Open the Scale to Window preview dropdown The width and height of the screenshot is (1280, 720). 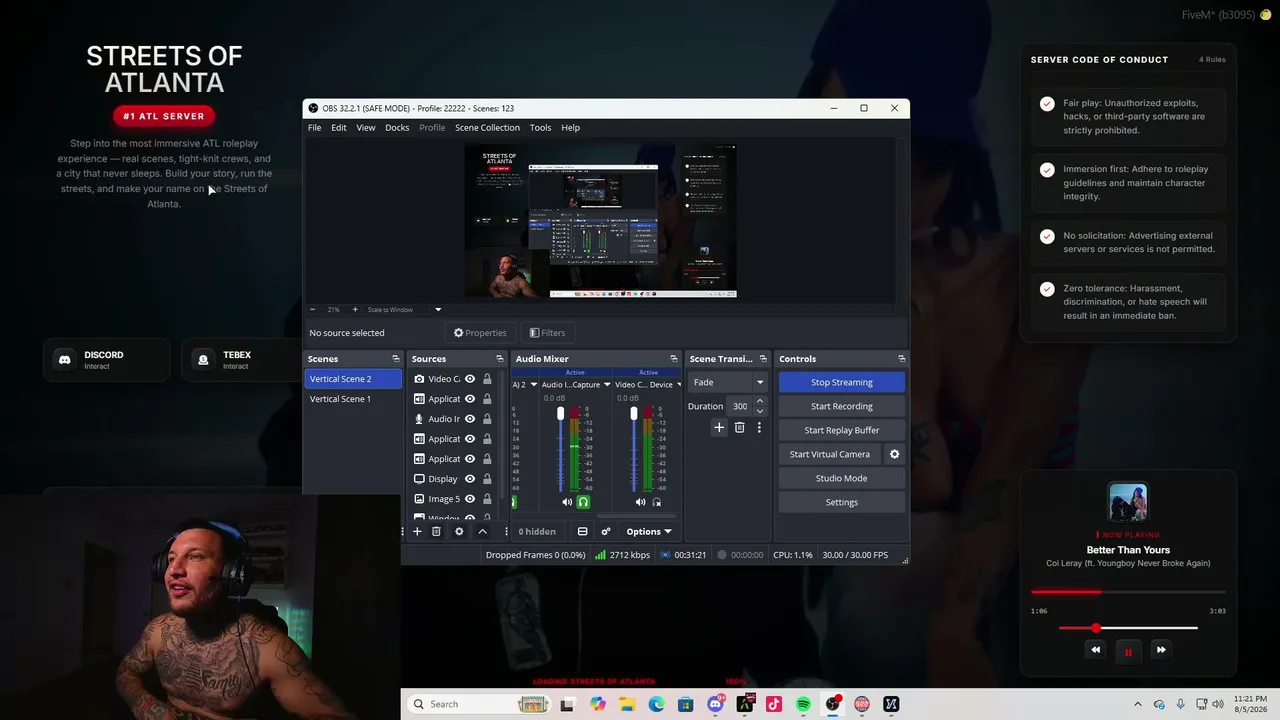(437, 309)
